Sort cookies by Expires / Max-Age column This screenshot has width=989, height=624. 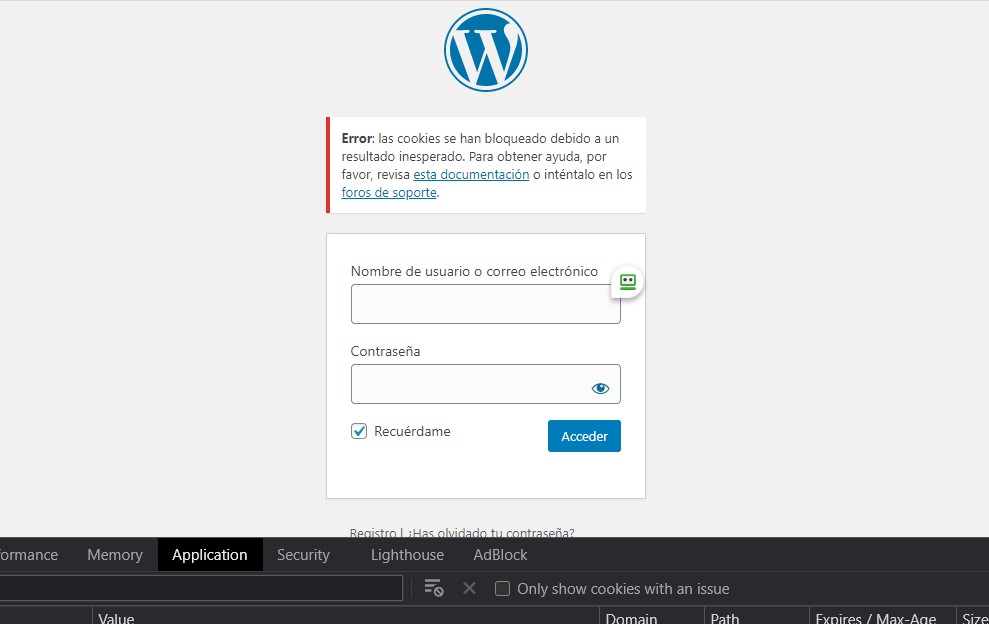coord(883,616)
